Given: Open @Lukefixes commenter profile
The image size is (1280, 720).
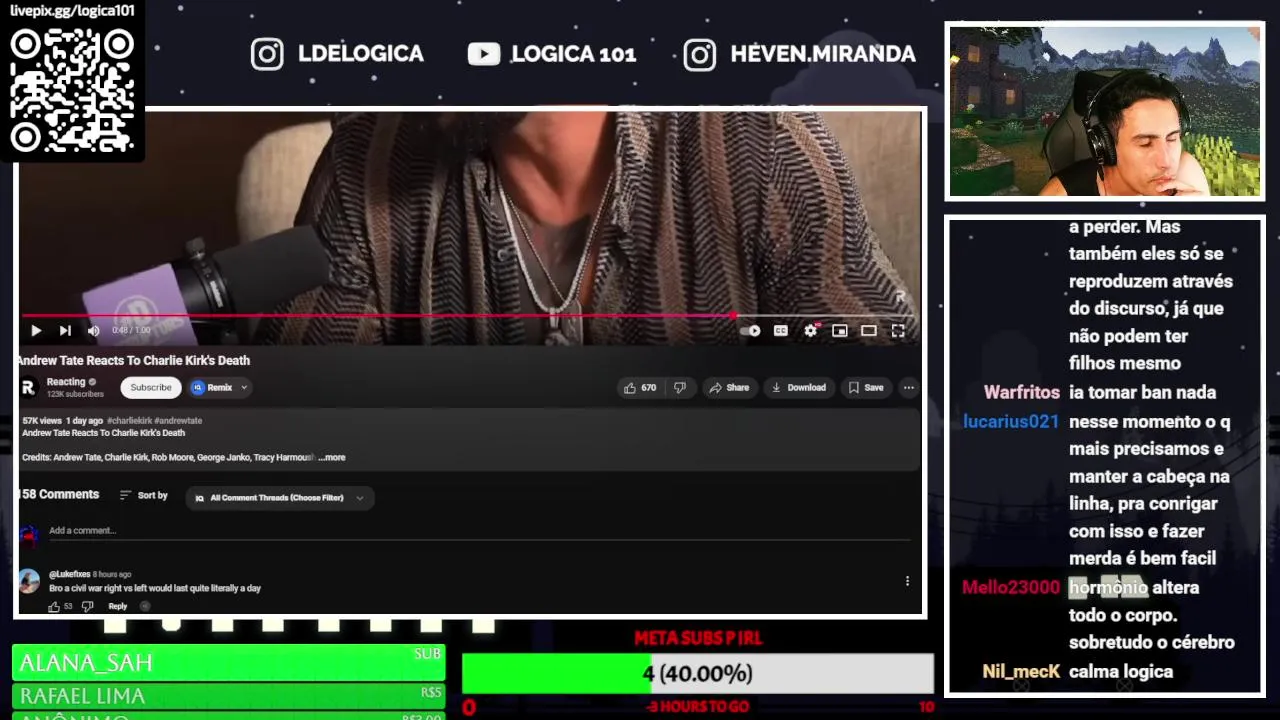Looking at the screenshot, I should (x=69, y=575).
